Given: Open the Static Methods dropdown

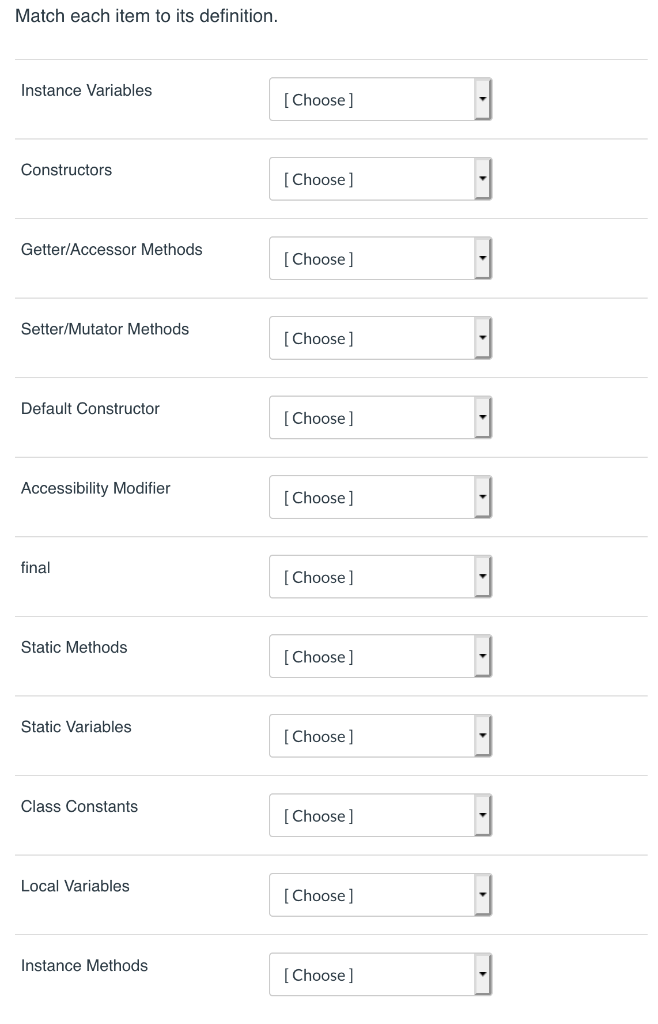Looking at the screenshot, I should click(380, 656).
